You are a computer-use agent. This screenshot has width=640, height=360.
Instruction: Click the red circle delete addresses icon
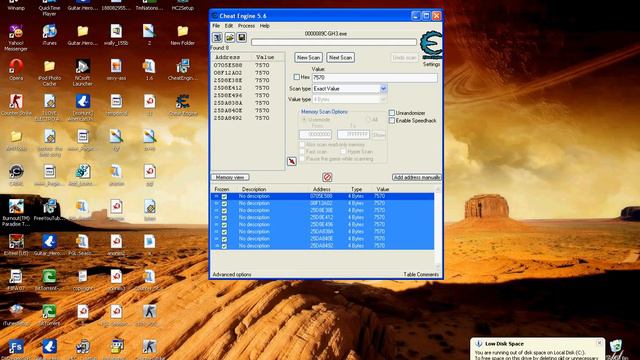[x=327, y=177]
